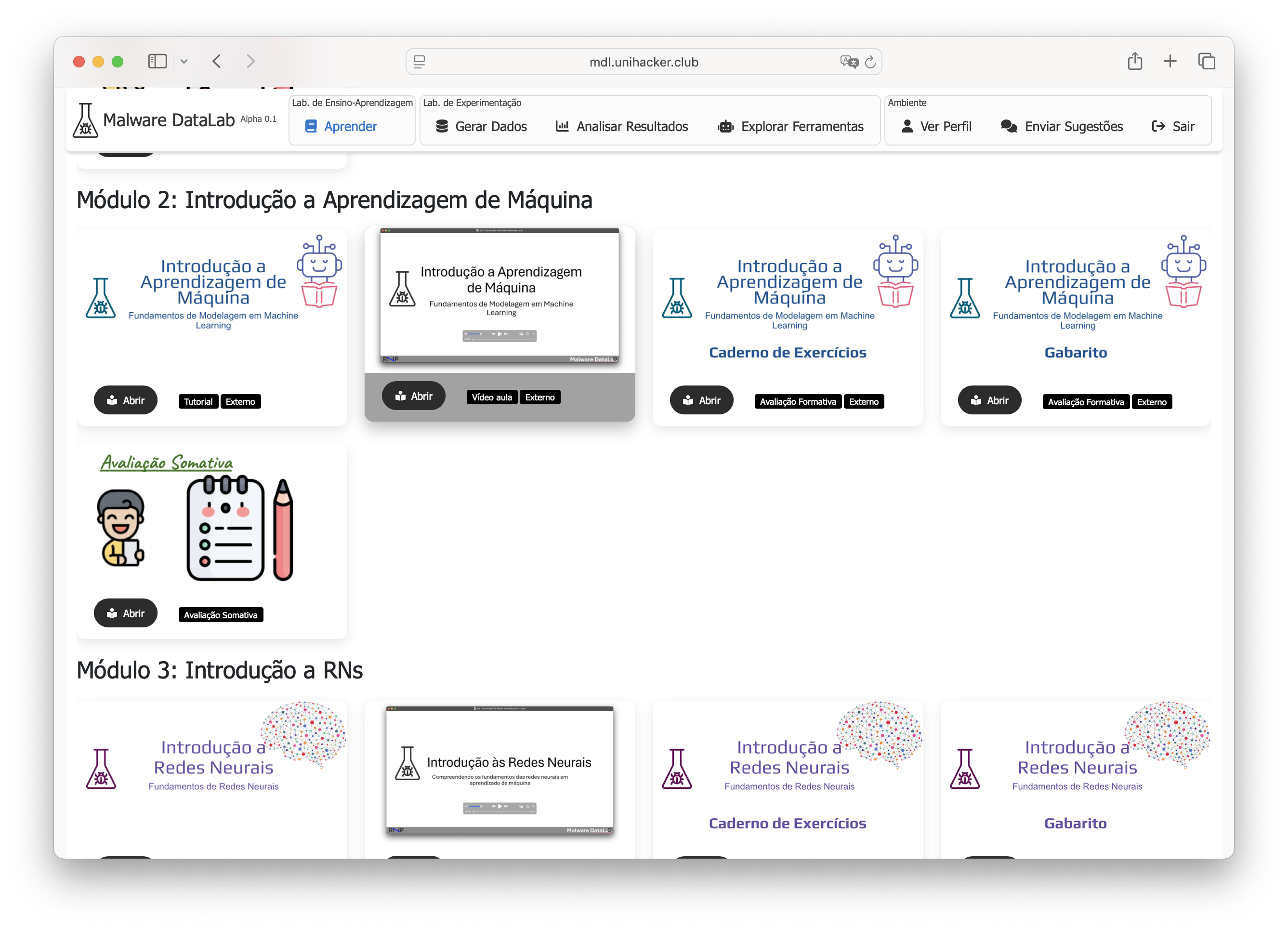Go to Analisar Resultados
Image resolution: width=1288 pixels, height=930 pixels.
pos(621,126)
